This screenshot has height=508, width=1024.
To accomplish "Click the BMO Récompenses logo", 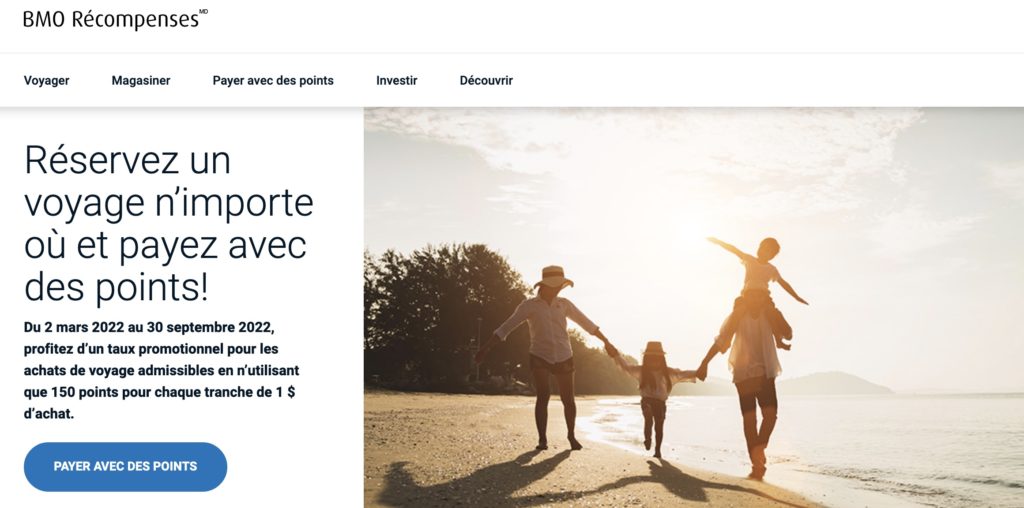I will click(x=115, y=19).
